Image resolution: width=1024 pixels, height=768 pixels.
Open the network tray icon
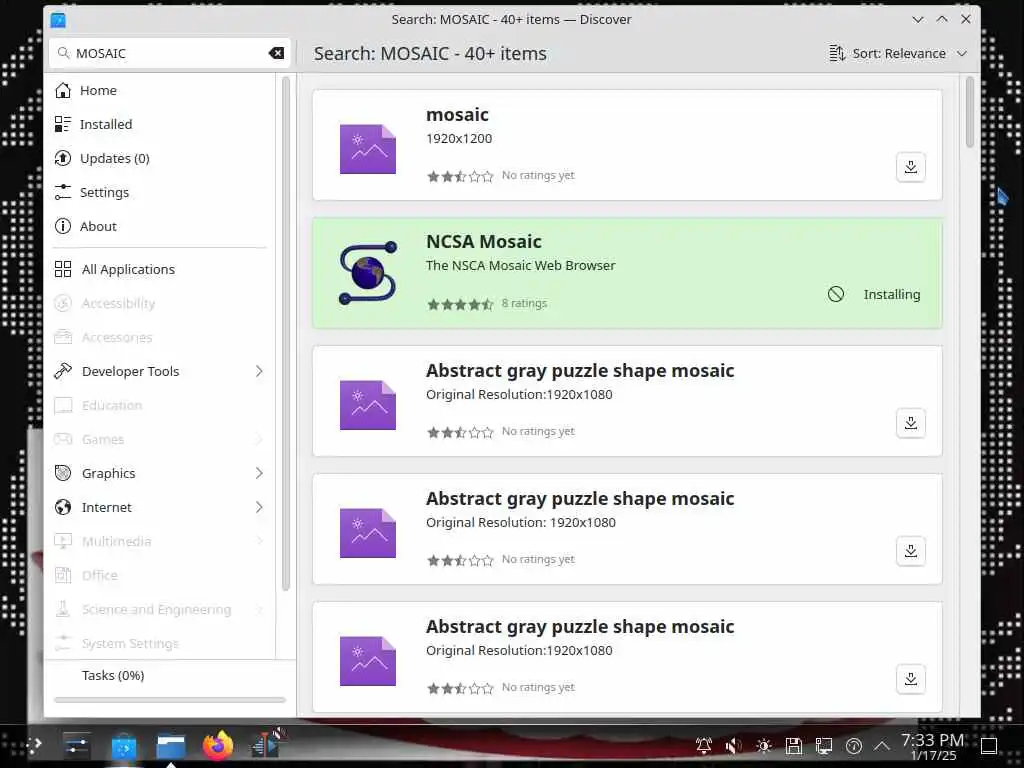click(824, 745)
